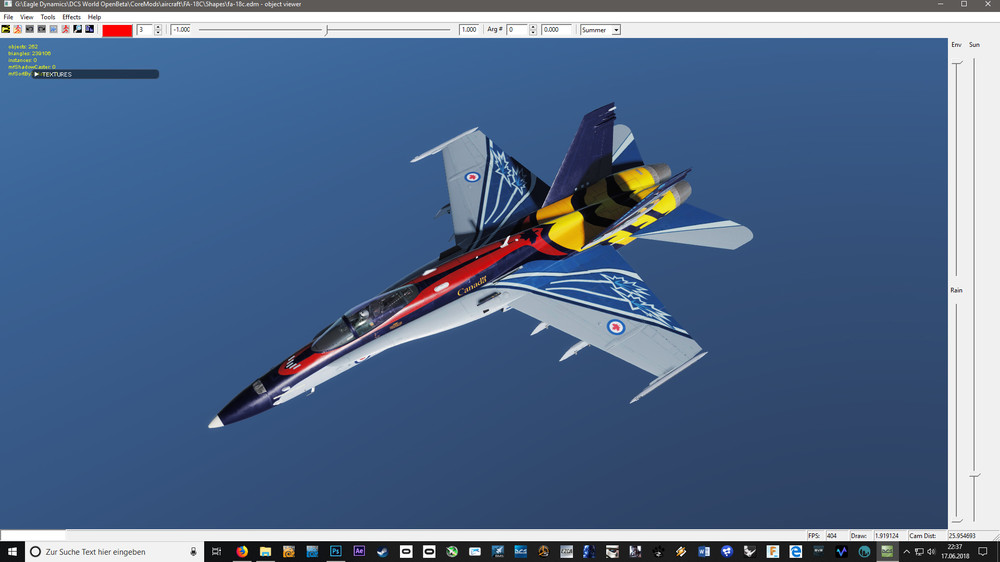The width and height of the screenshot is (1000, 562).
Task: Open Task View from the taskbar
Action: pyautogui.click(x=217, y=552)
